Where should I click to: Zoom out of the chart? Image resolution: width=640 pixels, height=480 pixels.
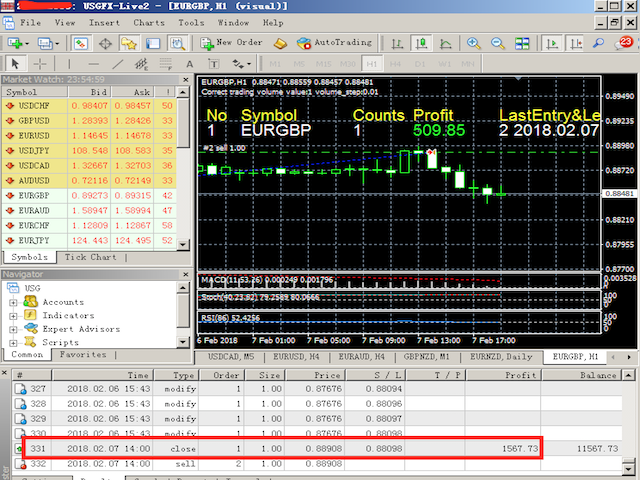click(498, 43)
